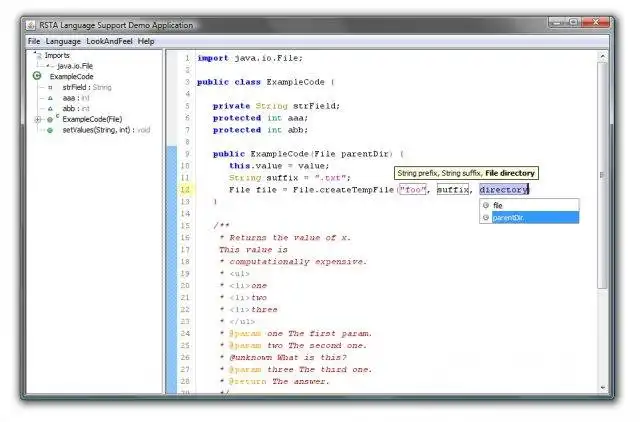Image resolution: width=640 pixels, height=422 pixels.
Task: Click the Imports folder icon
Action: [x=38, y=55]
